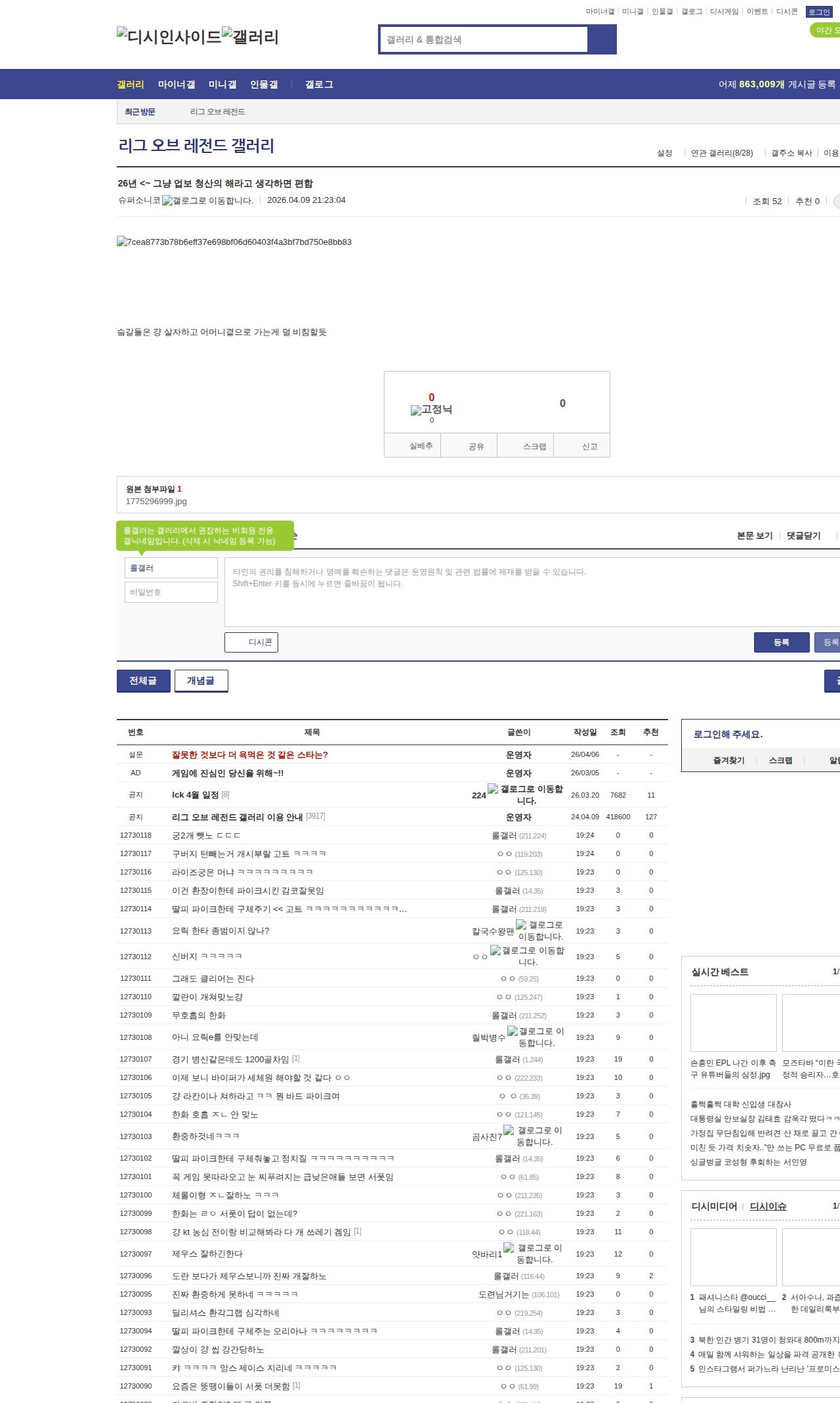Image resolution: width=840 pixels, height=1403 pixels.
Task: Expand the 연관 갤러리(8/28) list
Action: (x=722, y=153)
